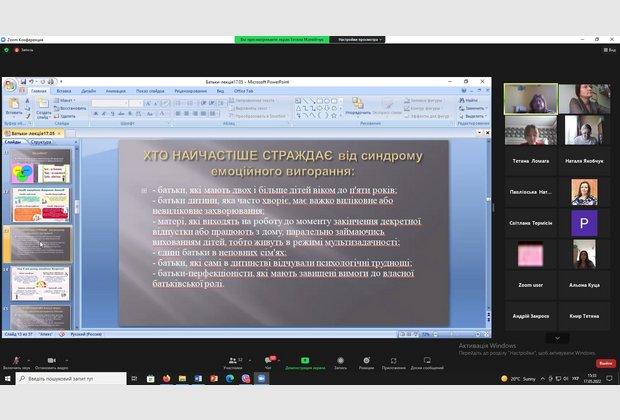Screen dimensions: 620x420
Task: Open the Select (Выделить) dropdown
Action: coord(473,116)
